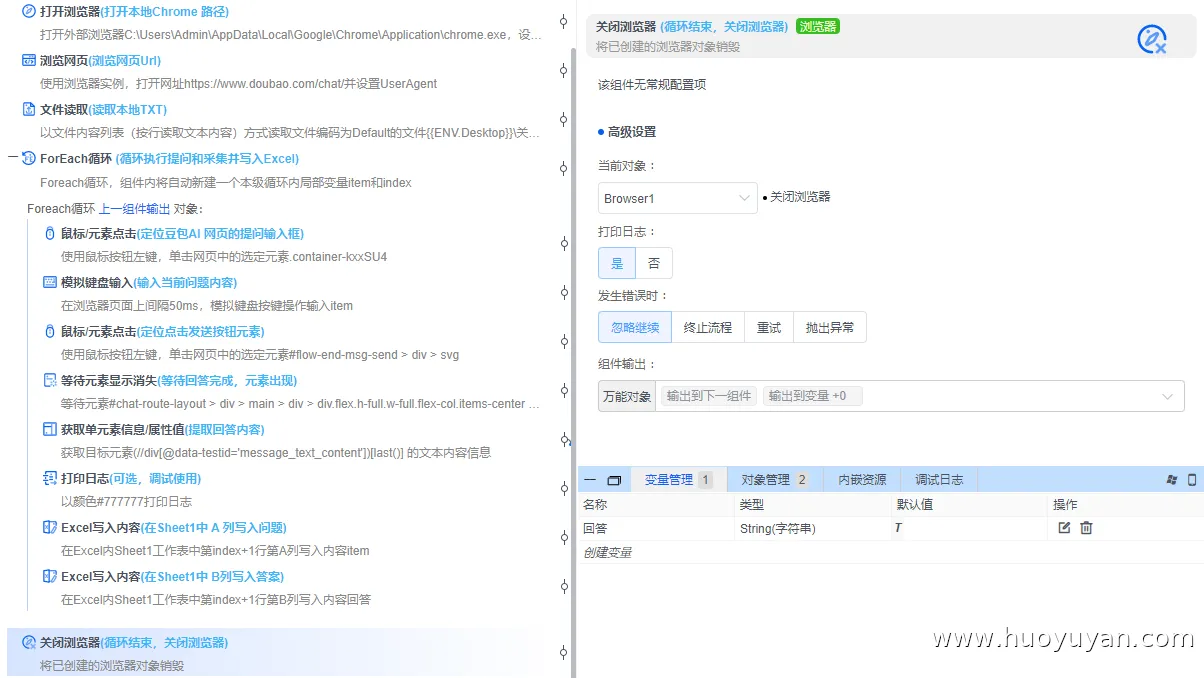Click the 上一组件输出 link in Foreach
Viewport: 1204px width, 678px height.
point(135,209)
